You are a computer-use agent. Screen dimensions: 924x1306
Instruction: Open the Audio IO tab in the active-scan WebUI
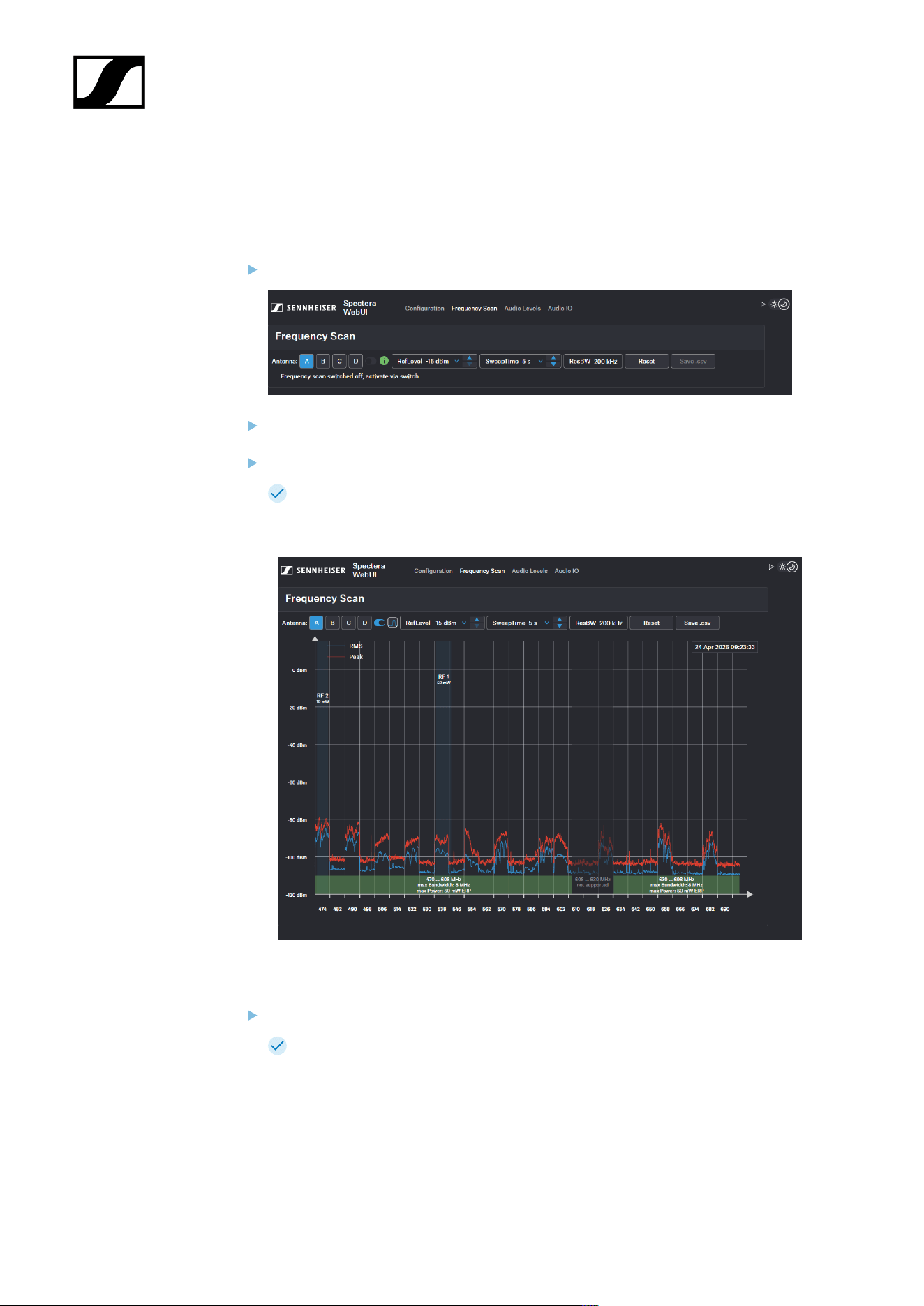(567, 570)
